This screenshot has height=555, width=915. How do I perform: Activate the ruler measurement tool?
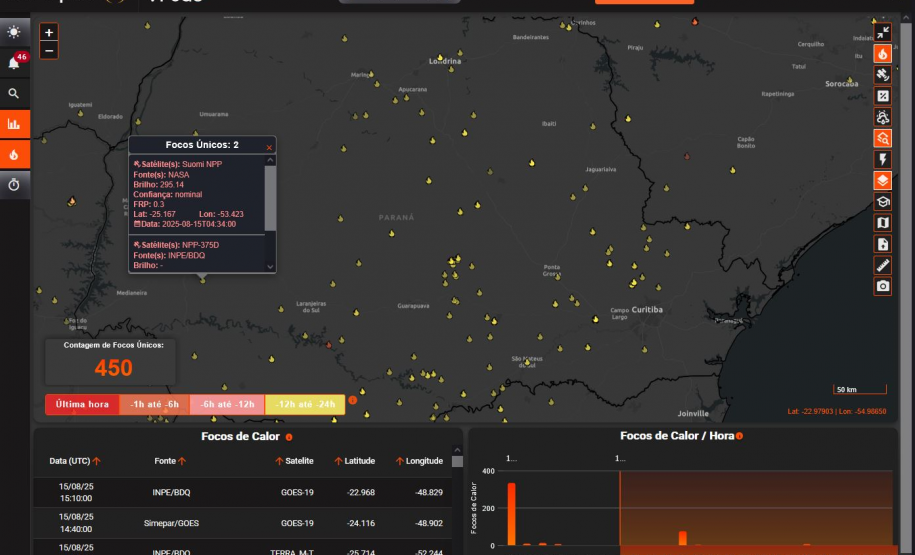(x=883, y=265)
